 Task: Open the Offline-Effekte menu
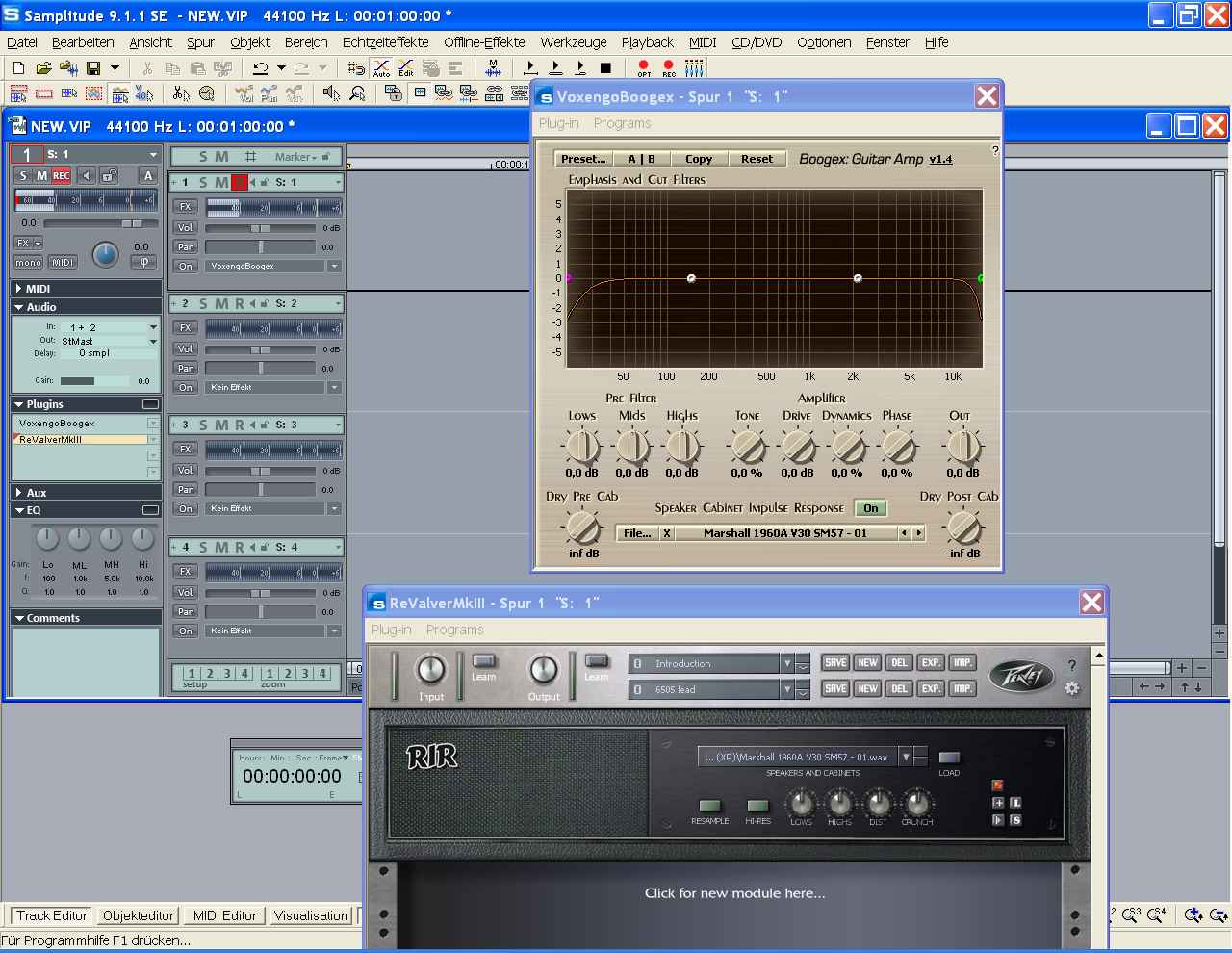485,42
